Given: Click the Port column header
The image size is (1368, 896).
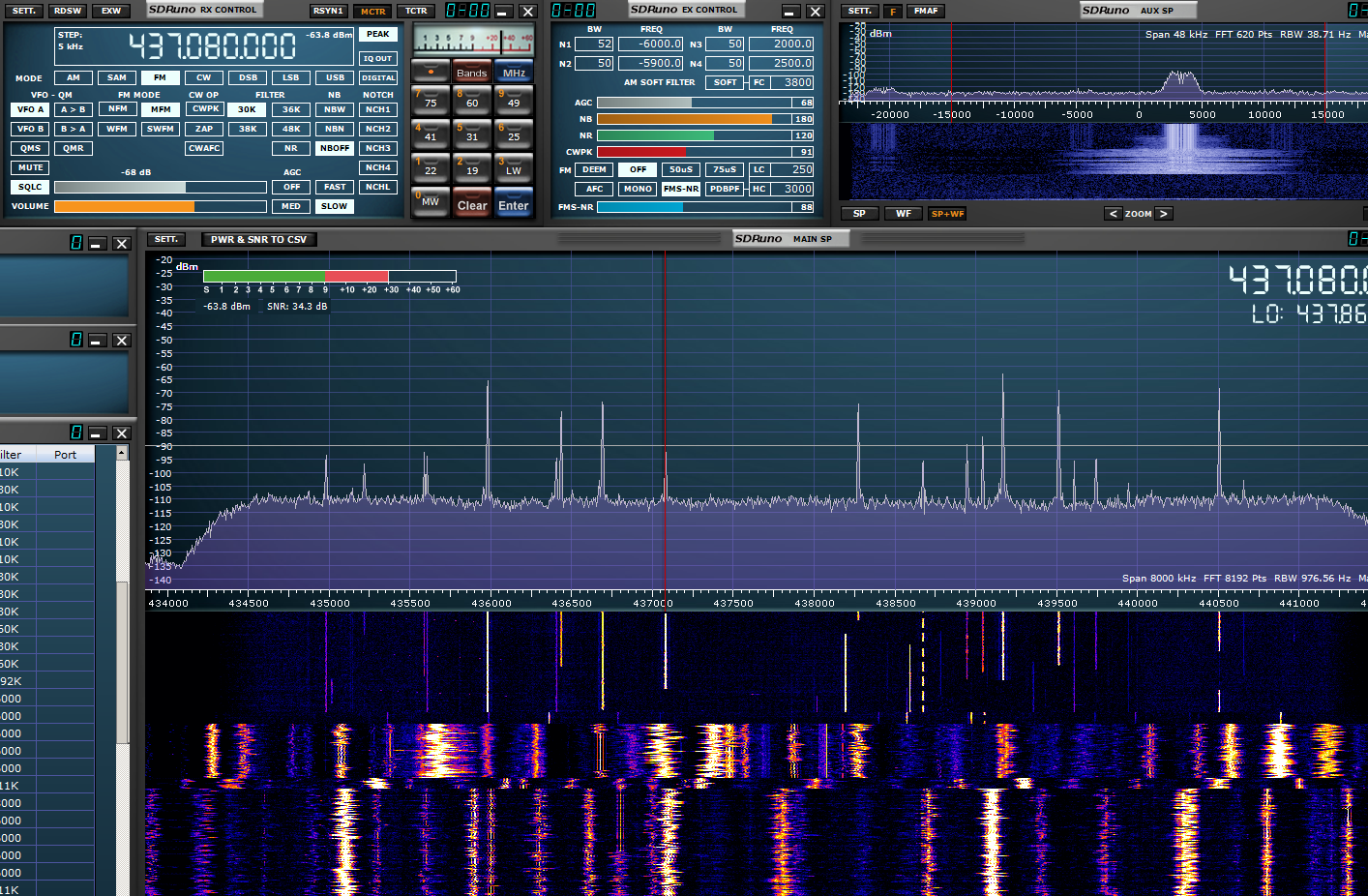Looking at the screenshot, I should [66, 454].
